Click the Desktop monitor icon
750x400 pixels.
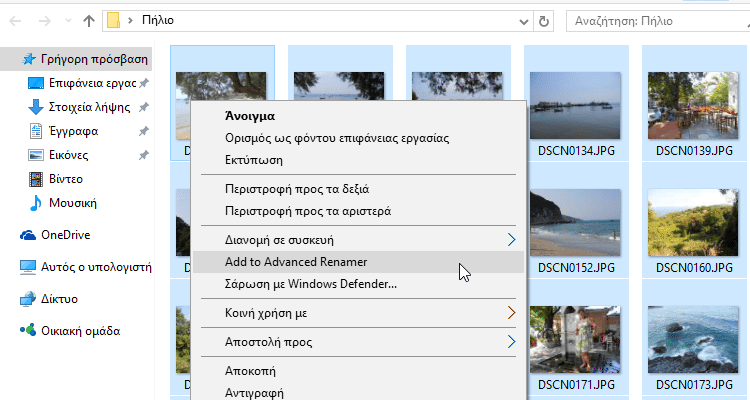[36, 83]
